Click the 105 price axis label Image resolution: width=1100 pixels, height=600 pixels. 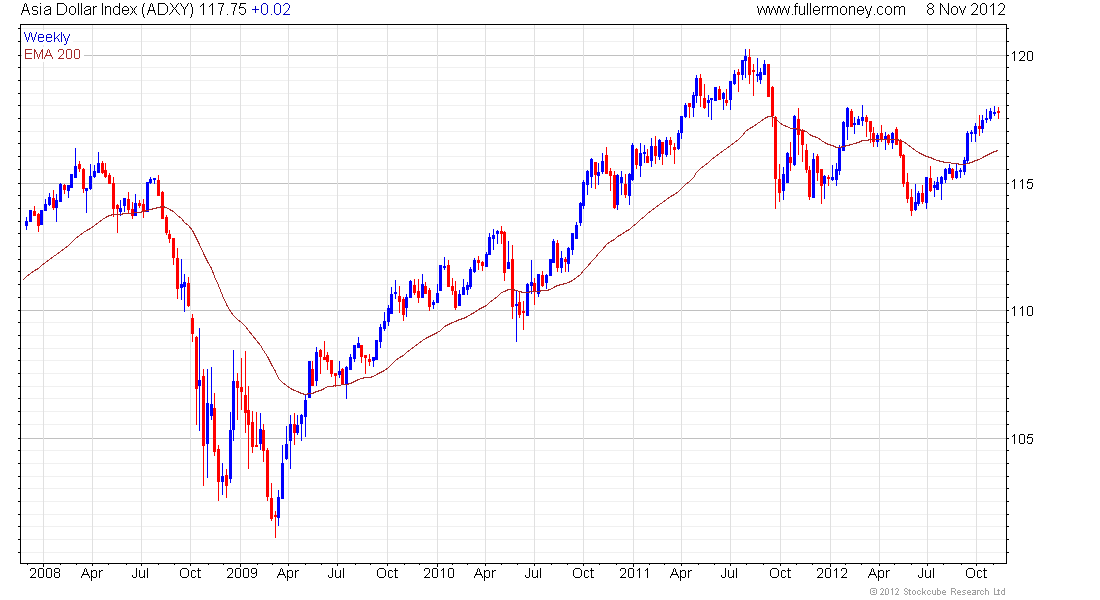tap(1021, 439)
